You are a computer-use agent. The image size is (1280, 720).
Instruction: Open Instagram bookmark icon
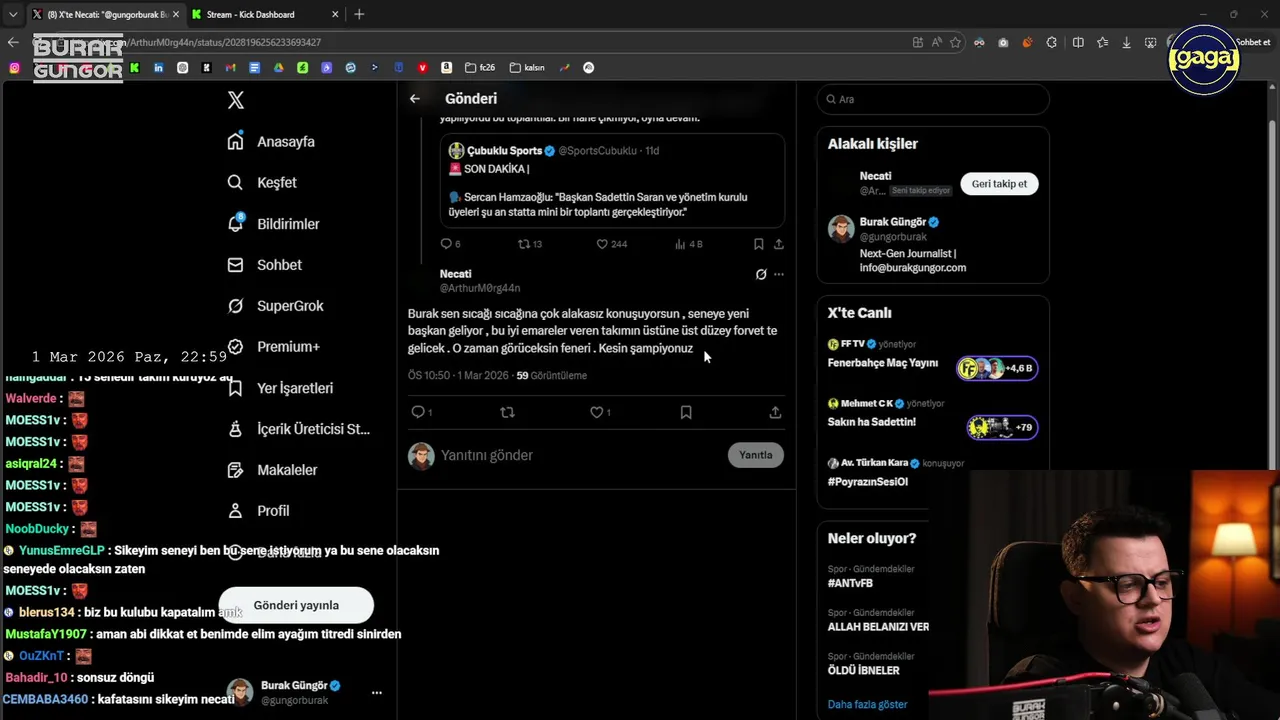tap(14, 68)
